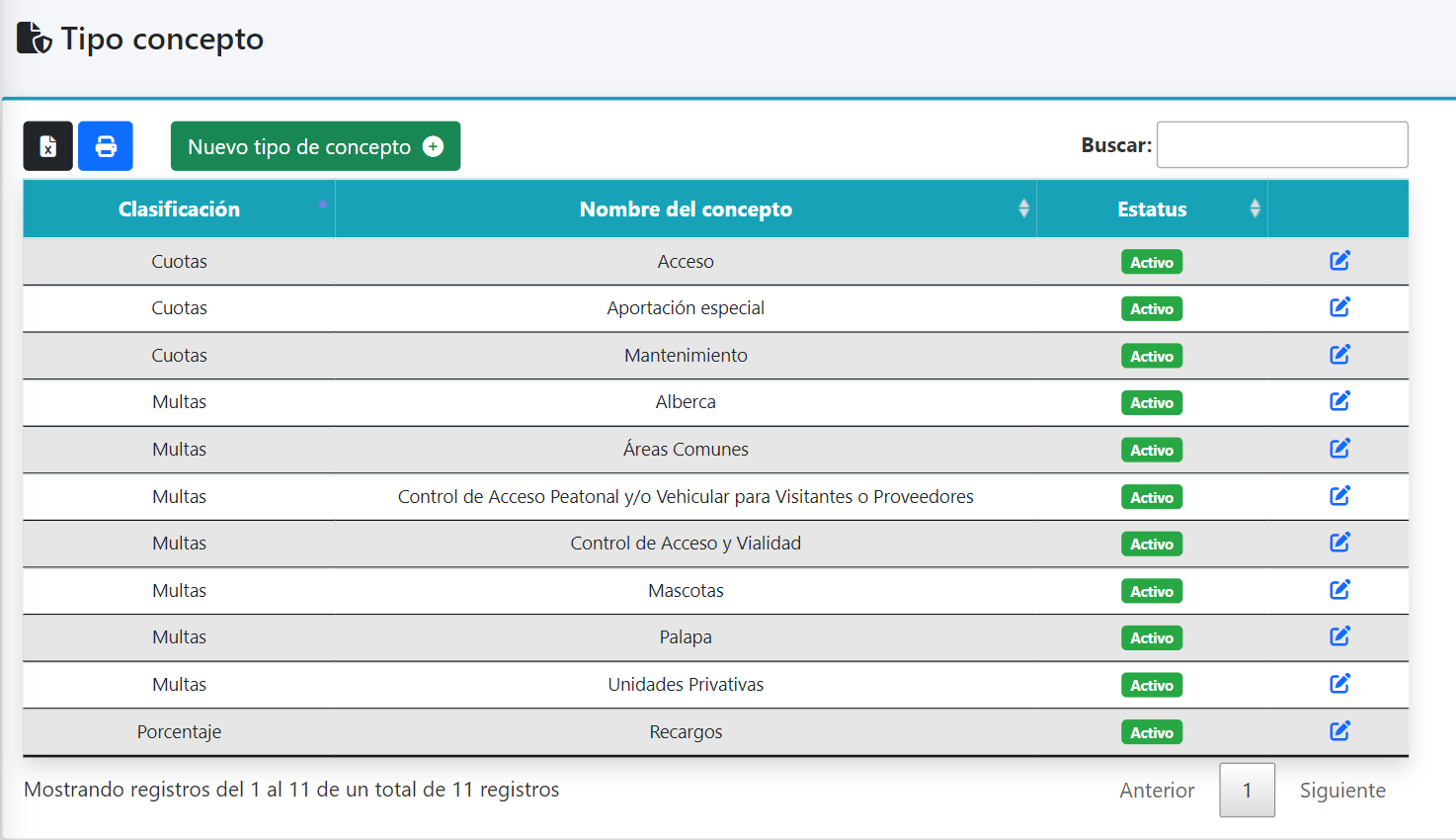Select the Alberca name cell

tap(686, 402)
